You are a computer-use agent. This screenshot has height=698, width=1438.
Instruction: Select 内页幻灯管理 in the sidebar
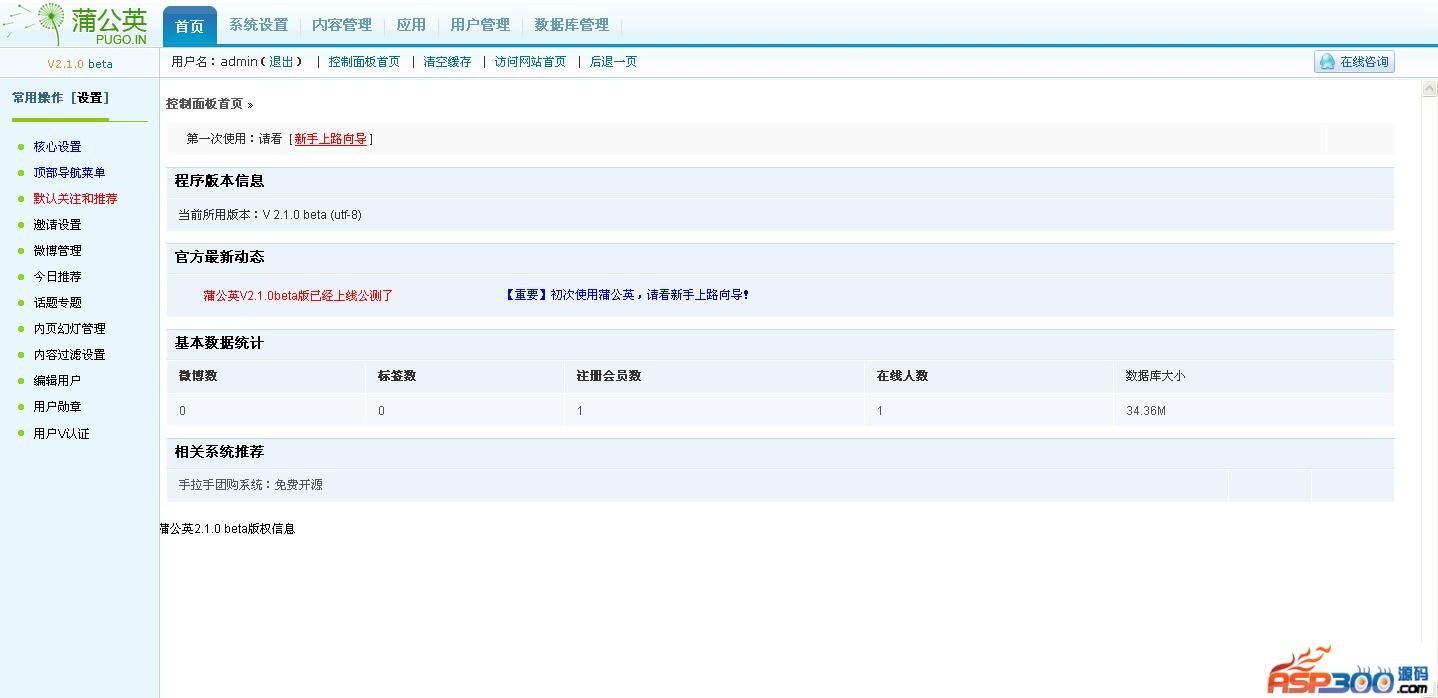click(x=69, y=329)
